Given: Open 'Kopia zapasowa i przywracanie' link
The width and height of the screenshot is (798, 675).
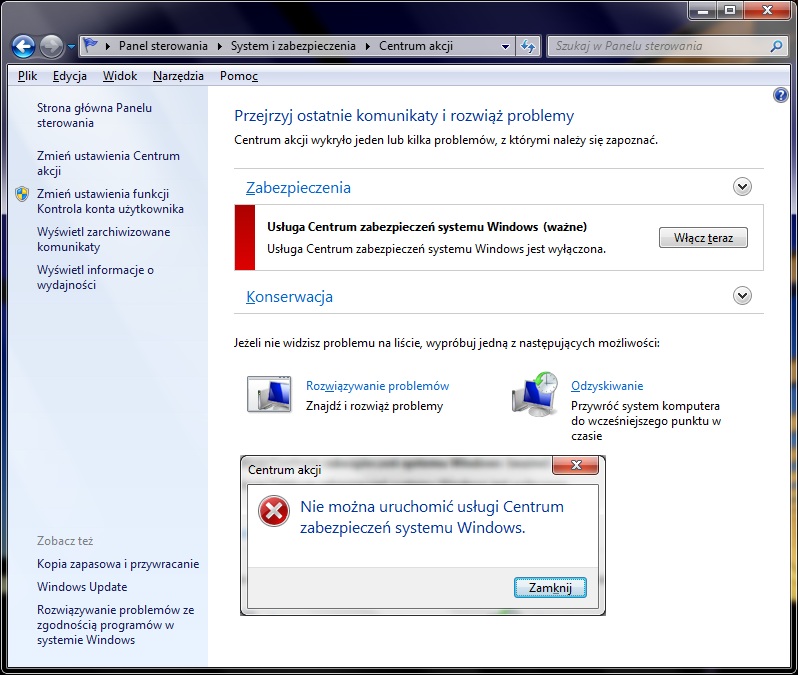Looking at the screenshot, I should click(x=118, y=564).
